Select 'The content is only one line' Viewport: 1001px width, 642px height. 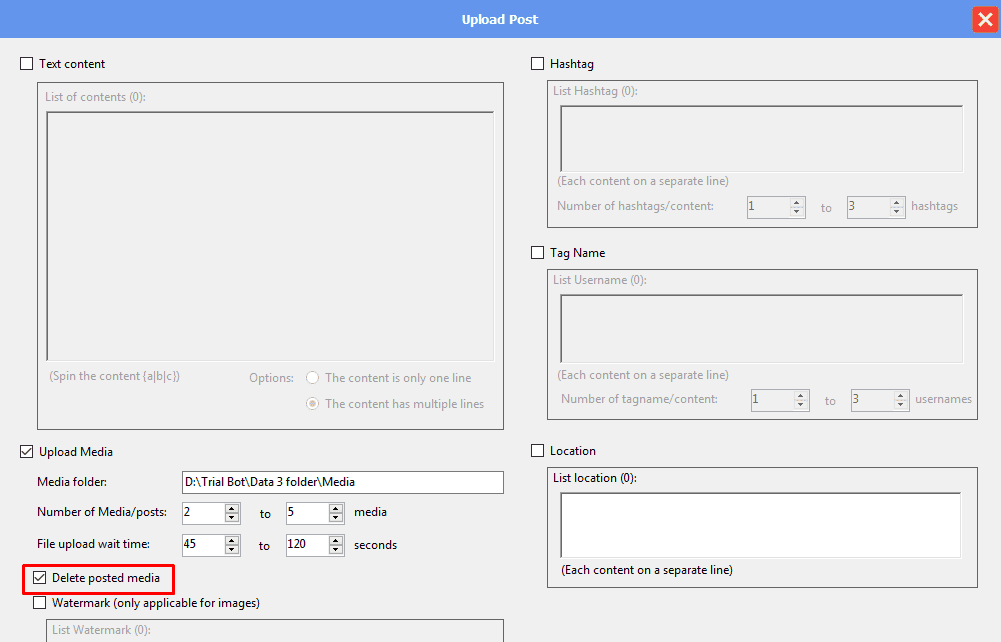[x=313, y=378]
